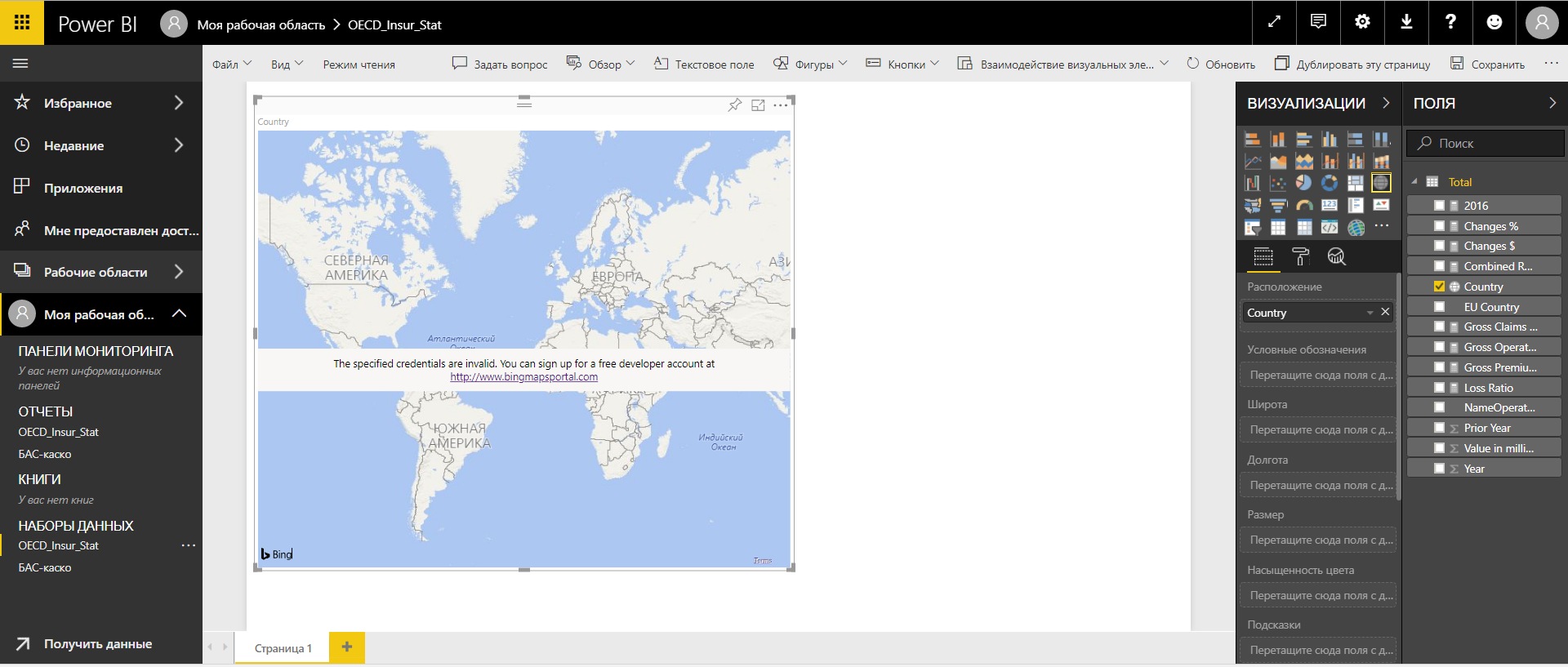Check the Changes % field checkbox
Screen dimensions: 1568x667
point(1439,226)
